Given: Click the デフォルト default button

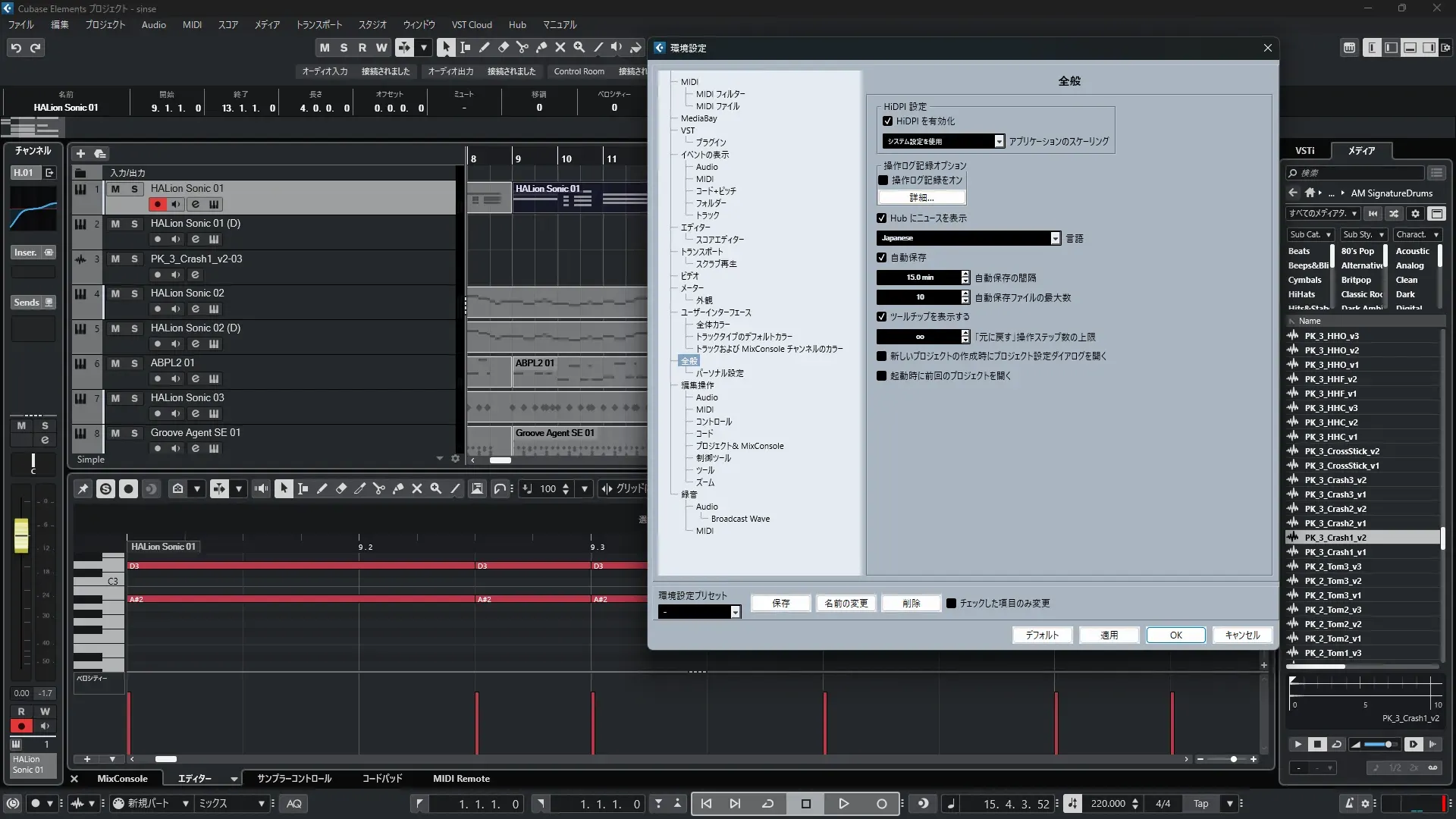Looking at the screenshot, I should point(1042,635).
